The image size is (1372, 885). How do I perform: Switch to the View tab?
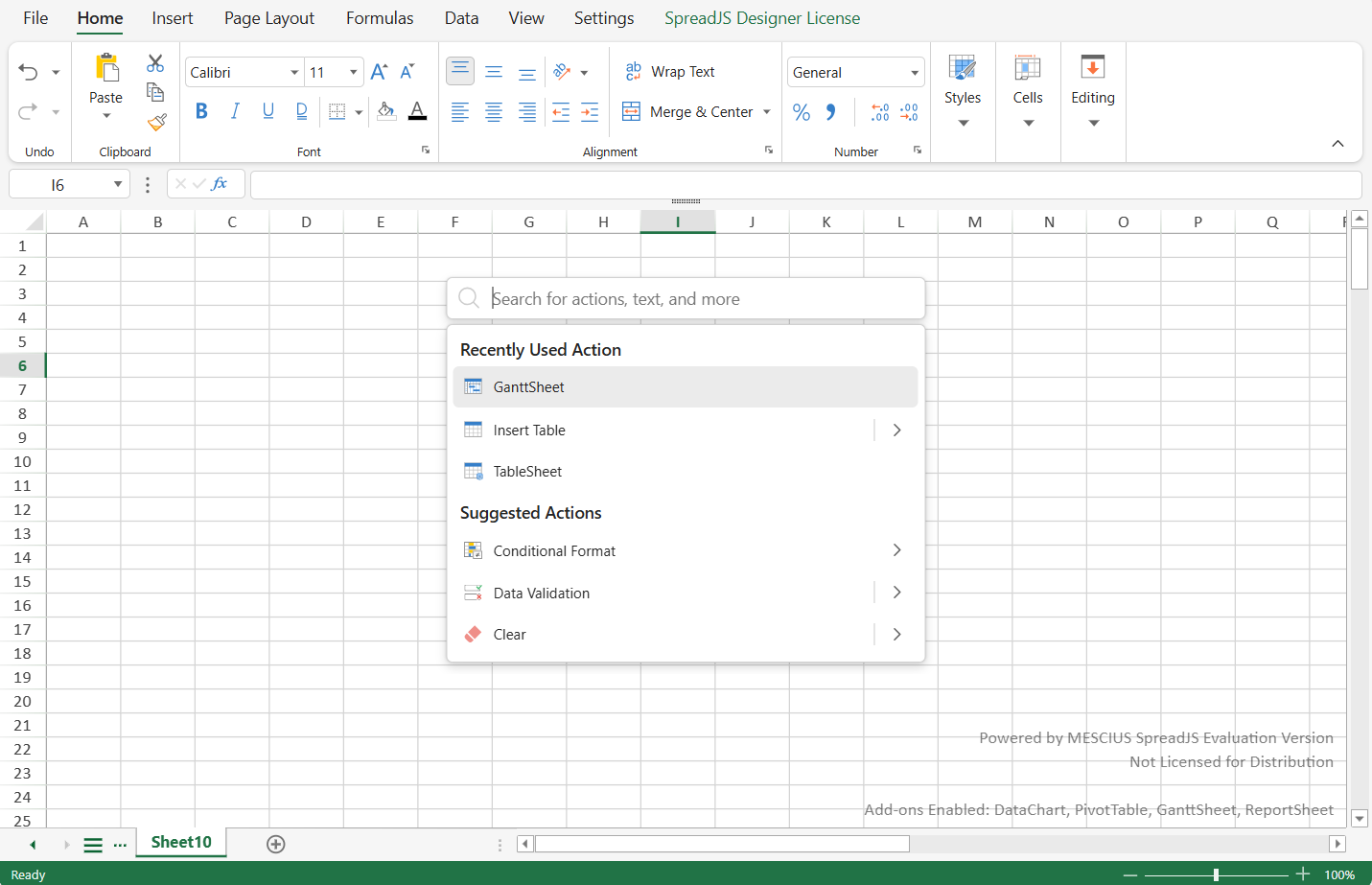click(526, 18)
